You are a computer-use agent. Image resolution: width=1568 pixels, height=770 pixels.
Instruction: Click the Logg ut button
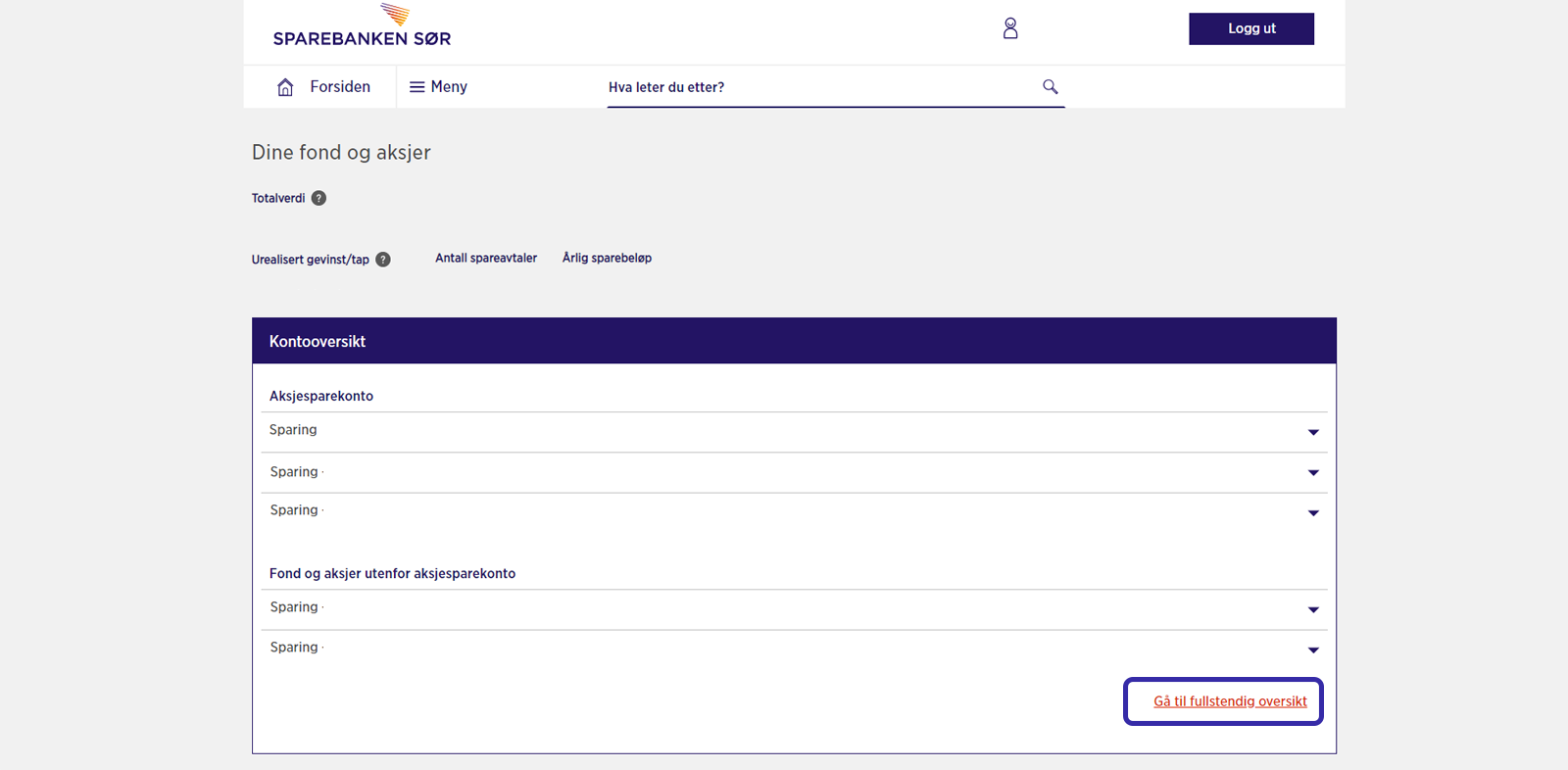pos(1251,28)
